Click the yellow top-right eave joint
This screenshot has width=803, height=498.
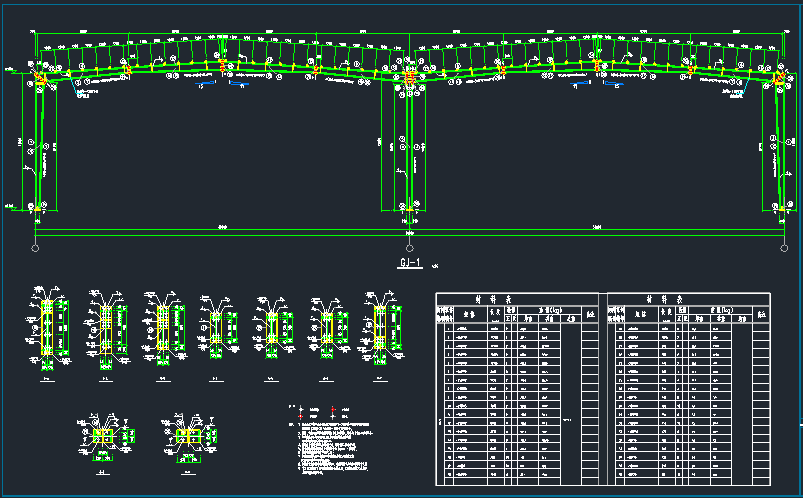tap(778, 78)
